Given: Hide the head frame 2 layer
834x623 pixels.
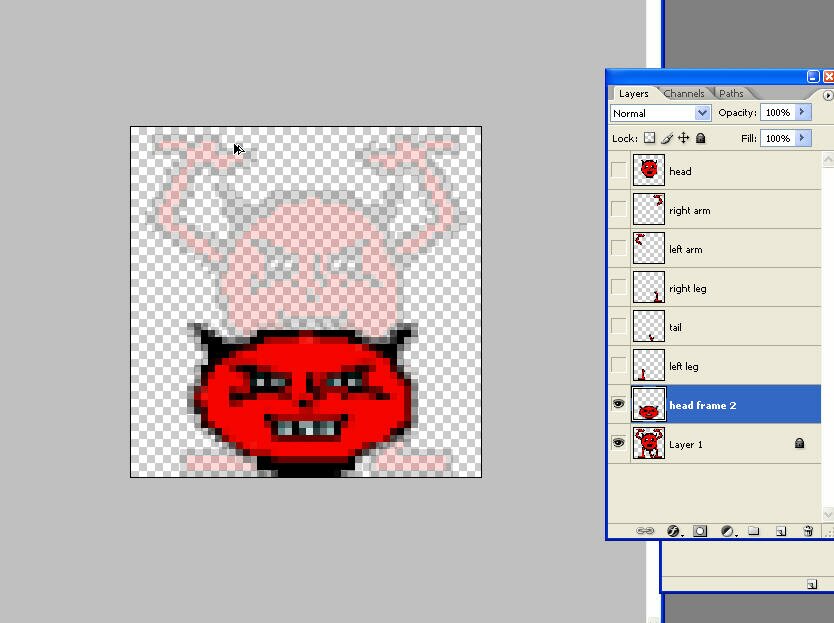Looking at the screenshot, I should click(x=619, y=404).
